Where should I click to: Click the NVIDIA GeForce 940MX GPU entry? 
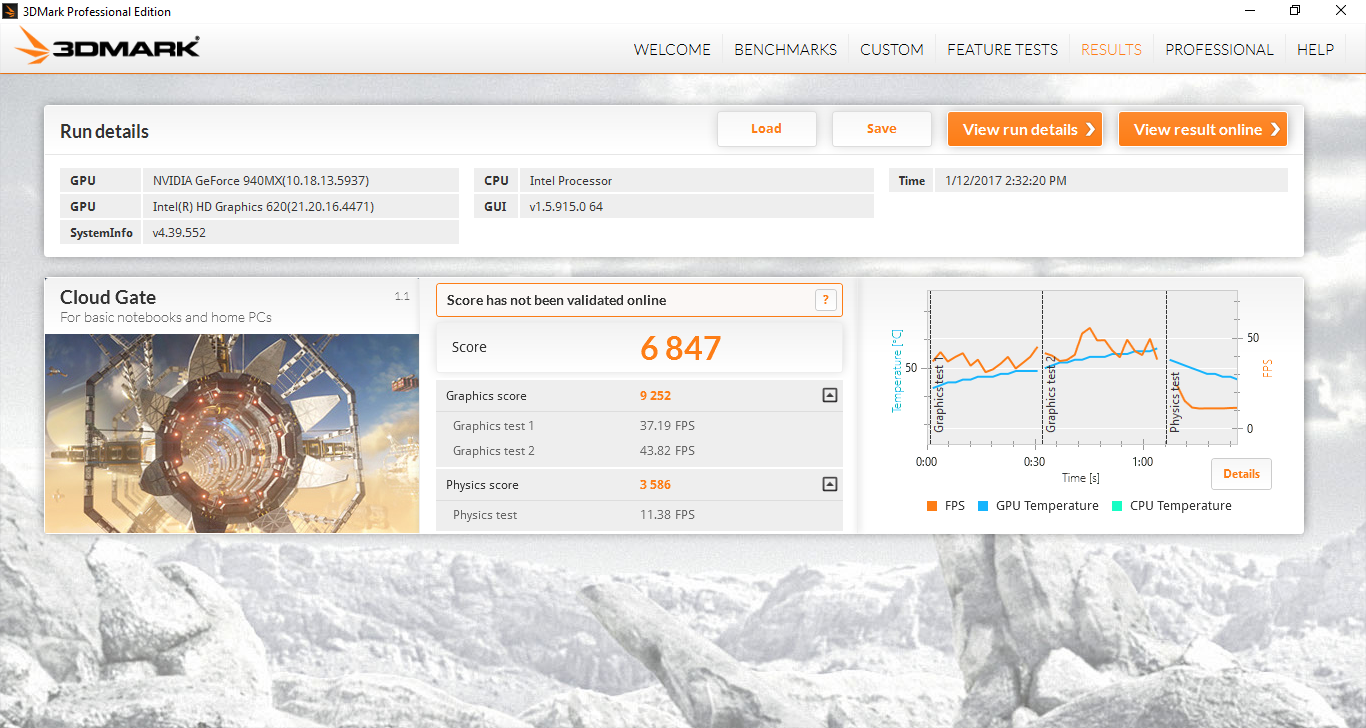pyautogui.click(x=301, y=181)
